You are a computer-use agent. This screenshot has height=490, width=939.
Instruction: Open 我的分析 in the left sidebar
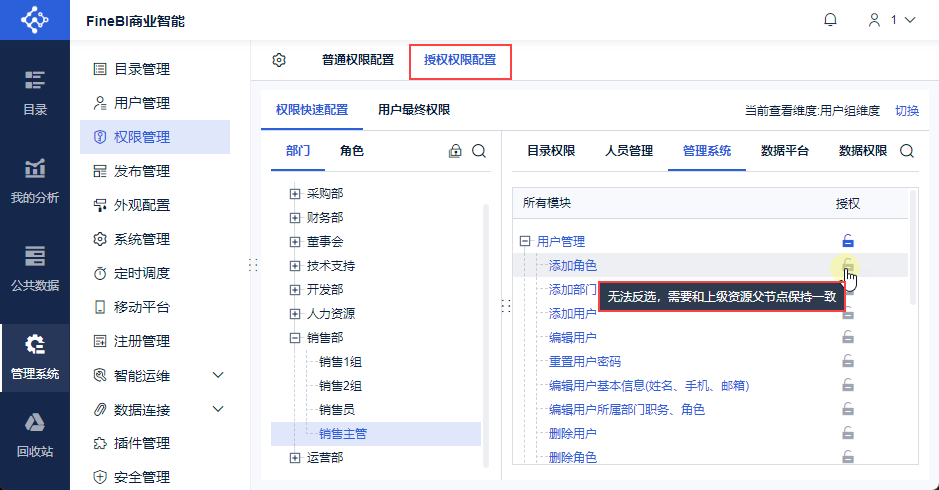point(35,181)
